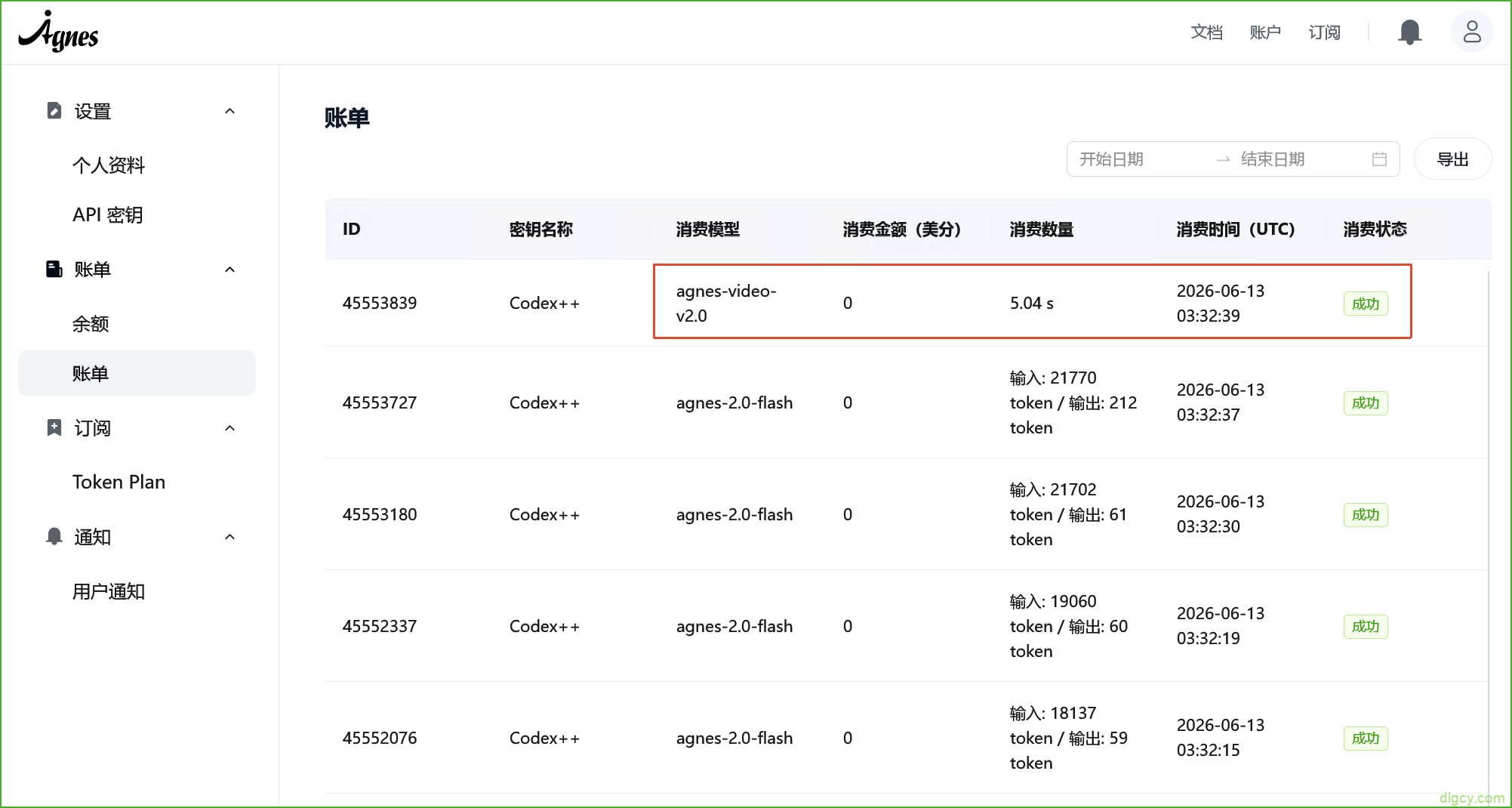Viewport: 1512px width, 808px height.
Task: Collapse the 订阅 section chevron
Action: 230,428
